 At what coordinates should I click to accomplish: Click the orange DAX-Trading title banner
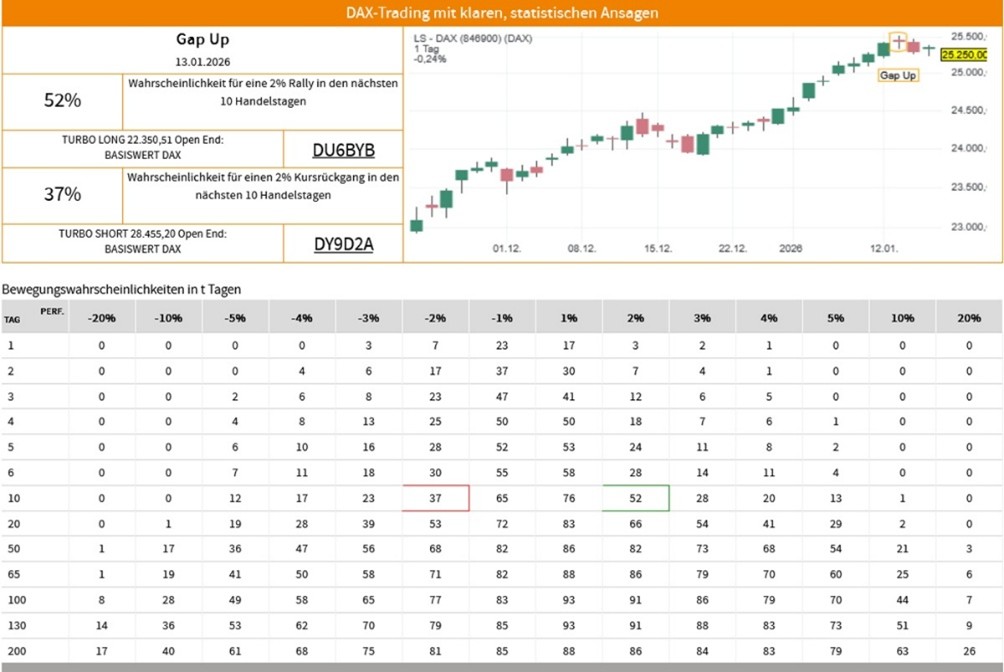coord(502,13)
